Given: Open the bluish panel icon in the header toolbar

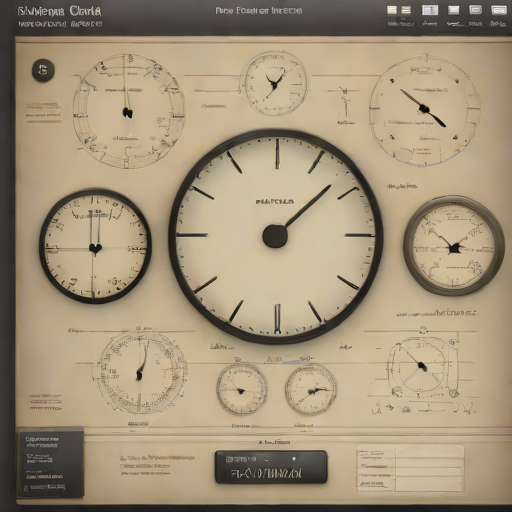Looking at the screenshot, I should 430,10.
